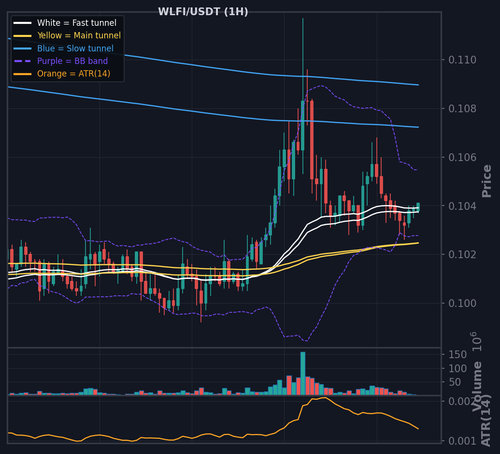The image size is (500, 454).
Task: Click the purple dashed swatch in the legend
Action: click(x=22, y=61)
